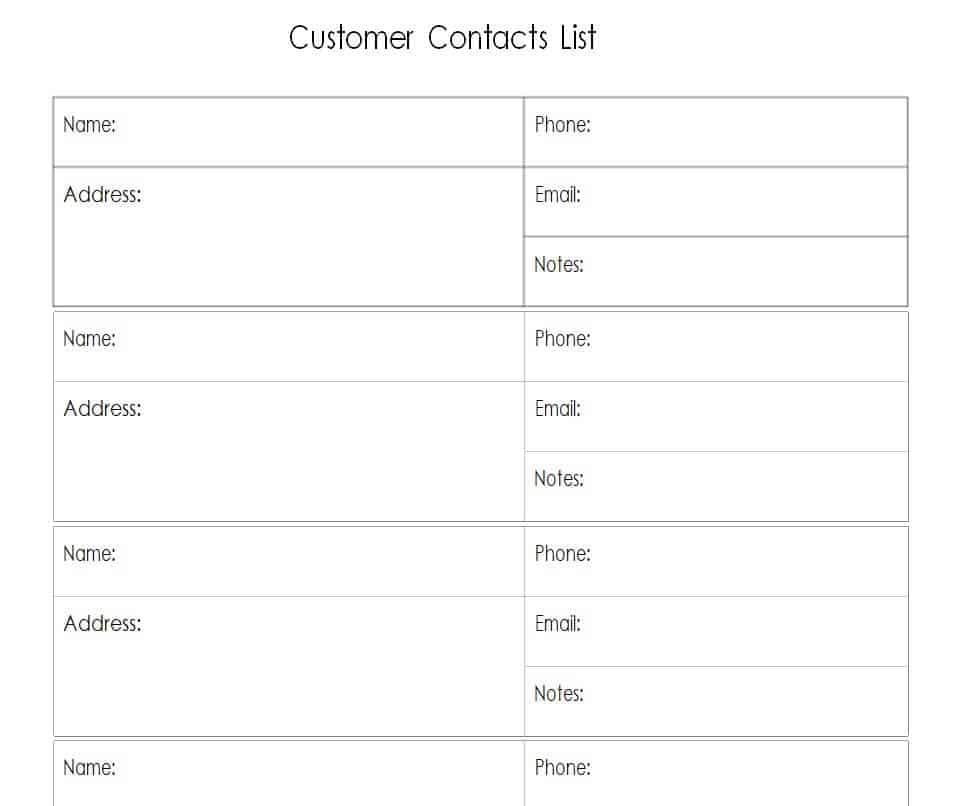Click the word "Contacts" in the title
The width and height of the screenshot is (967, 806).
(x=488, y=38)
